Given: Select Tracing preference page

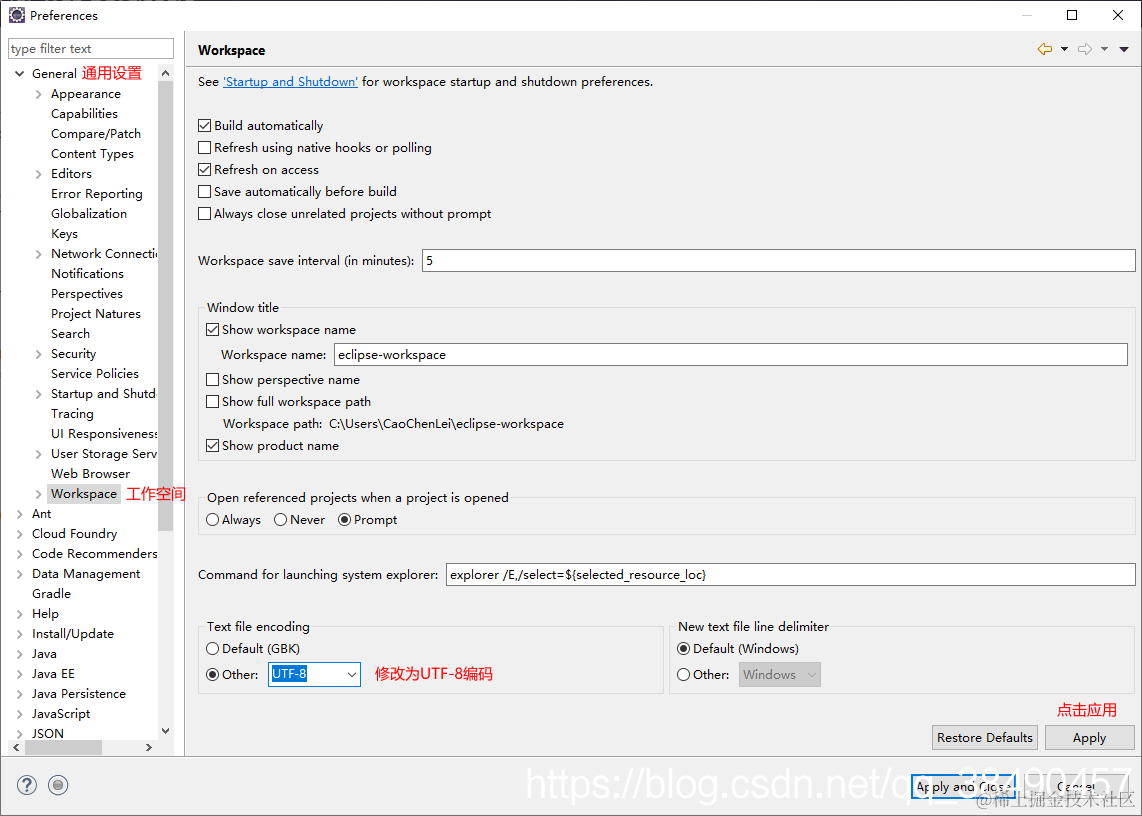Looking at the screenshot, I should (72, 414).
